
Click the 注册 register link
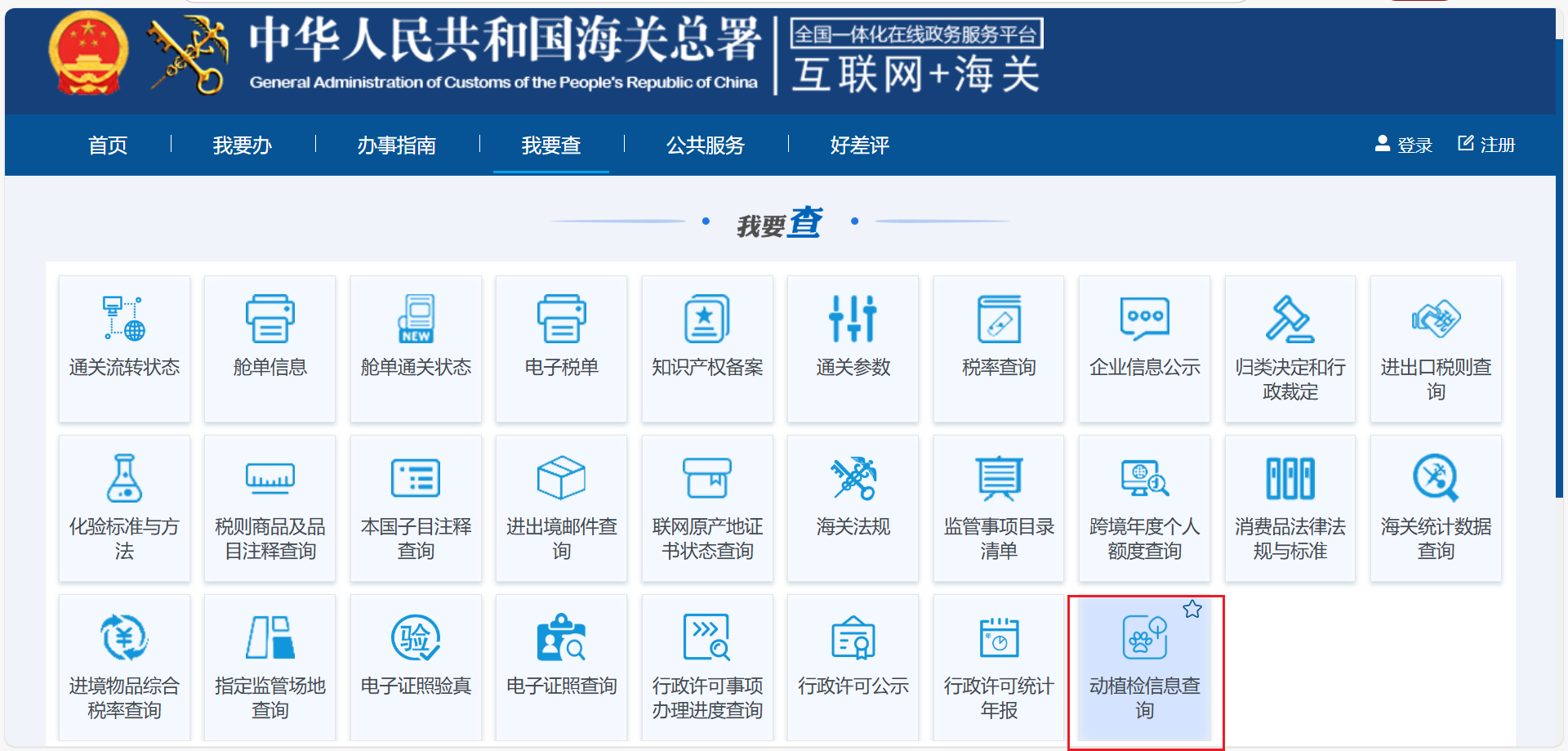point(1487,145)
